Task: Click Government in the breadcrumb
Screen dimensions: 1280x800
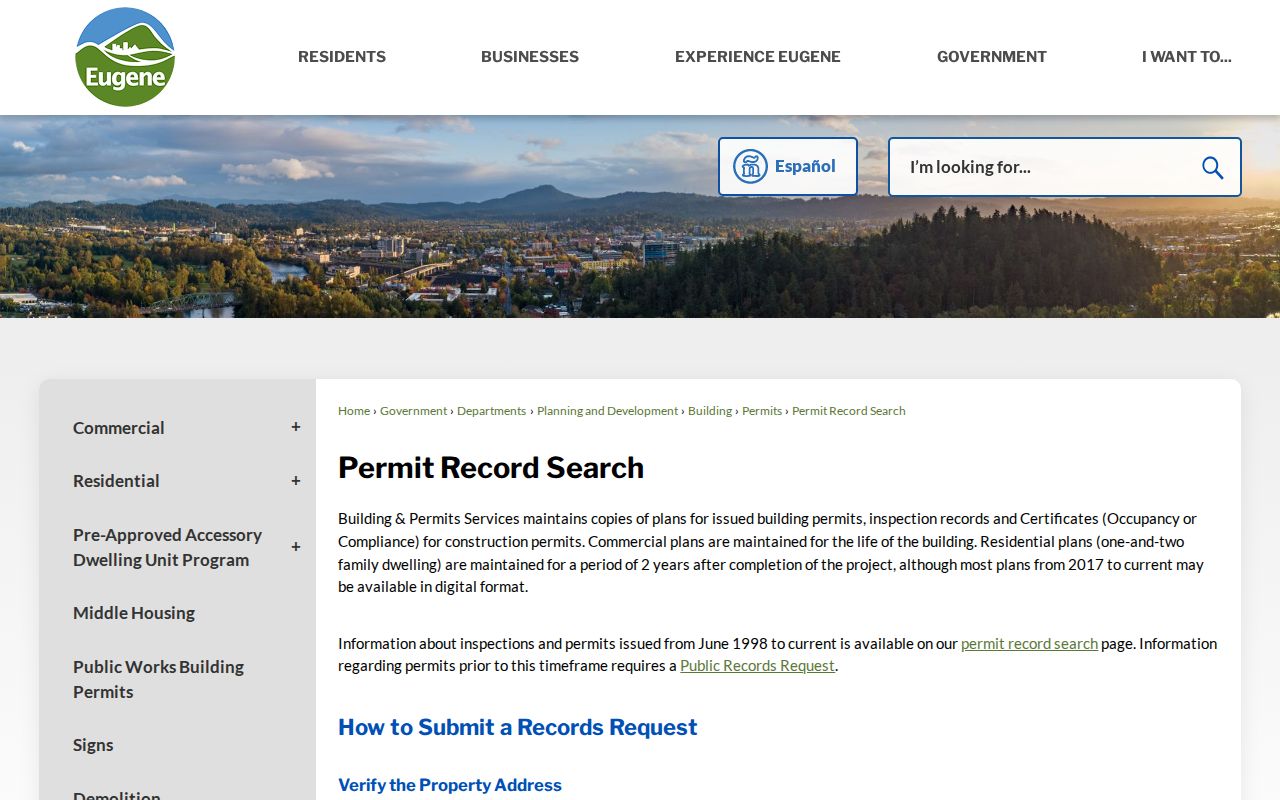Action: pos(413,411)
